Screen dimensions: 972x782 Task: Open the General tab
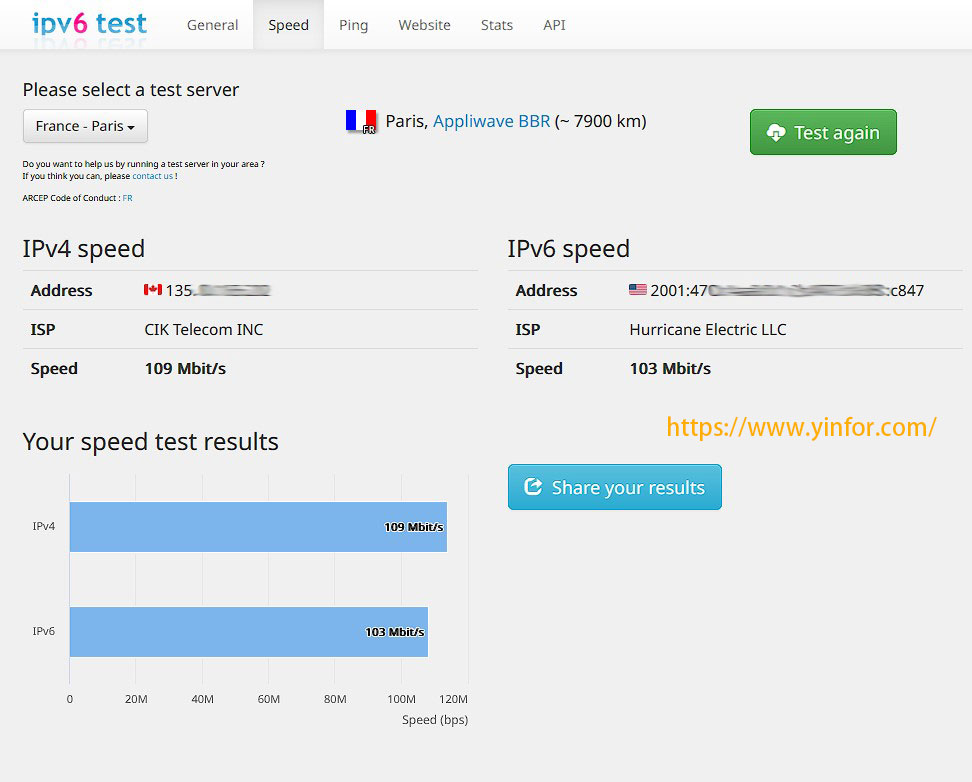tap(212, 25)
